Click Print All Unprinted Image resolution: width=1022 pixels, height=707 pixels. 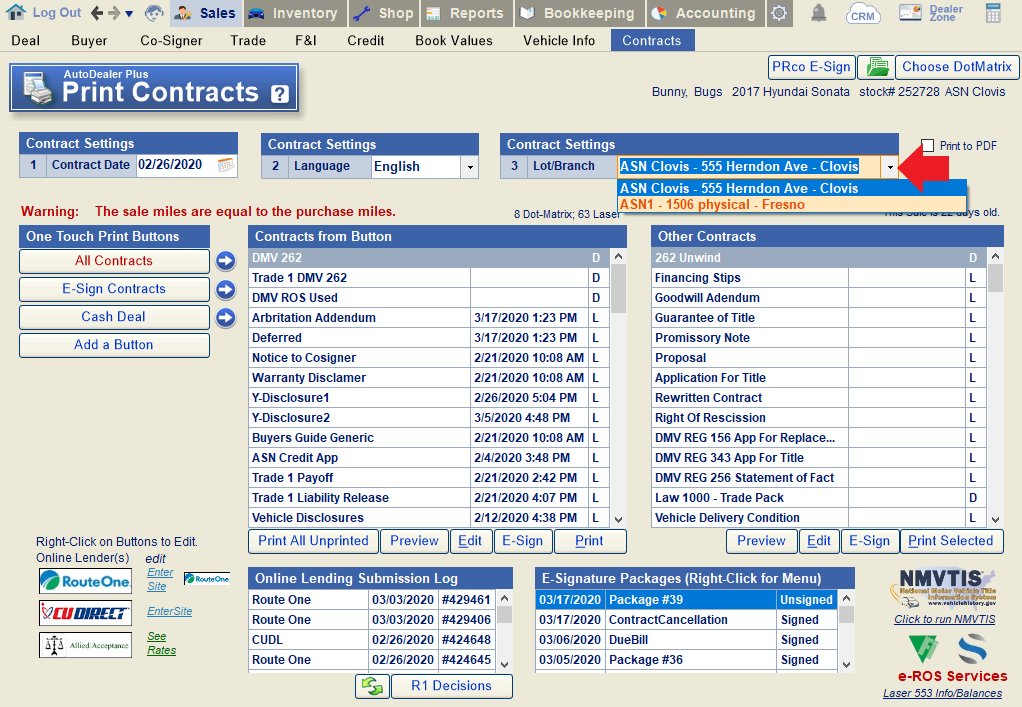click(x=314, y=541)
